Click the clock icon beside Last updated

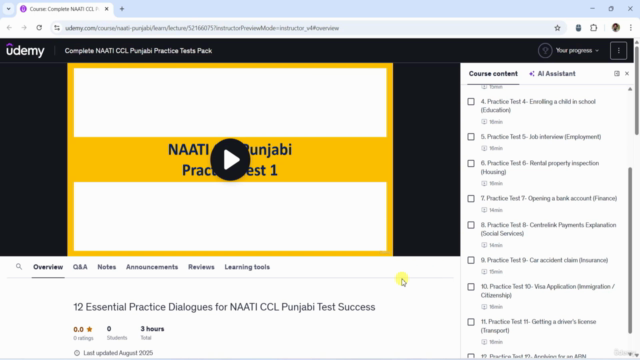pos(77,353)
